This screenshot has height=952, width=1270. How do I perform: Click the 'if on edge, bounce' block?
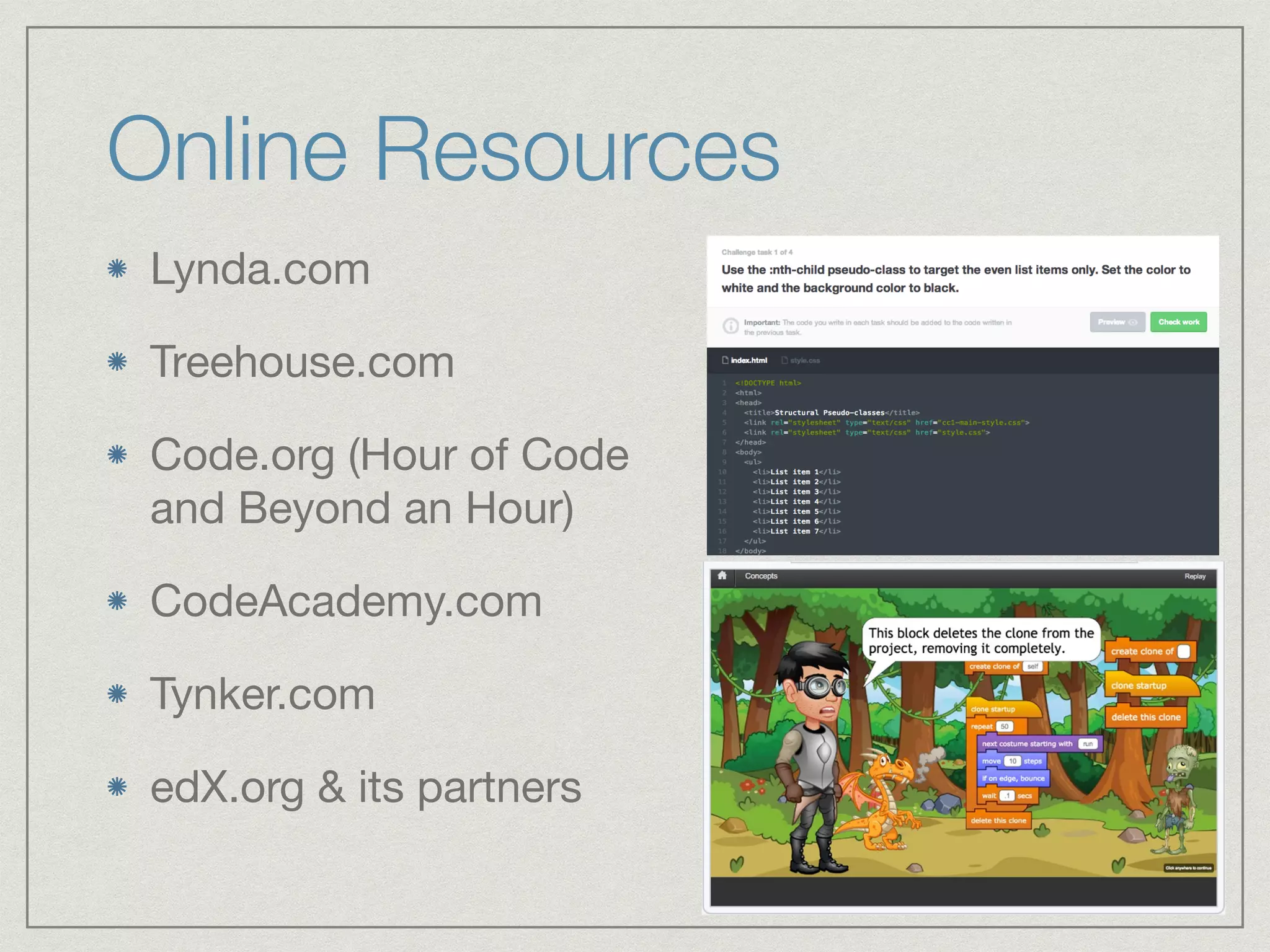1013,778
